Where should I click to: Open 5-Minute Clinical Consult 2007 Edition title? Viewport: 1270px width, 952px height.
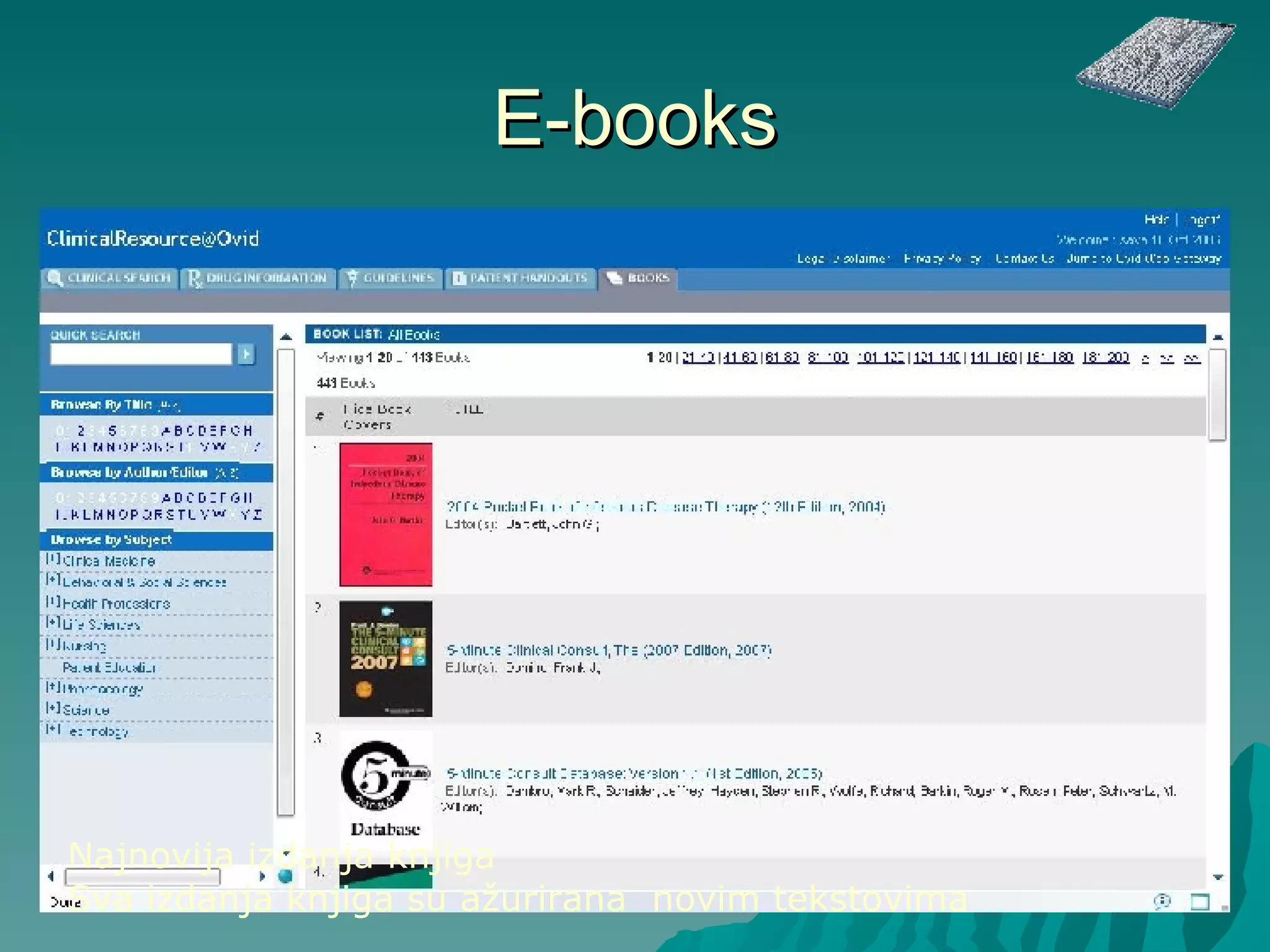(608, 650)
